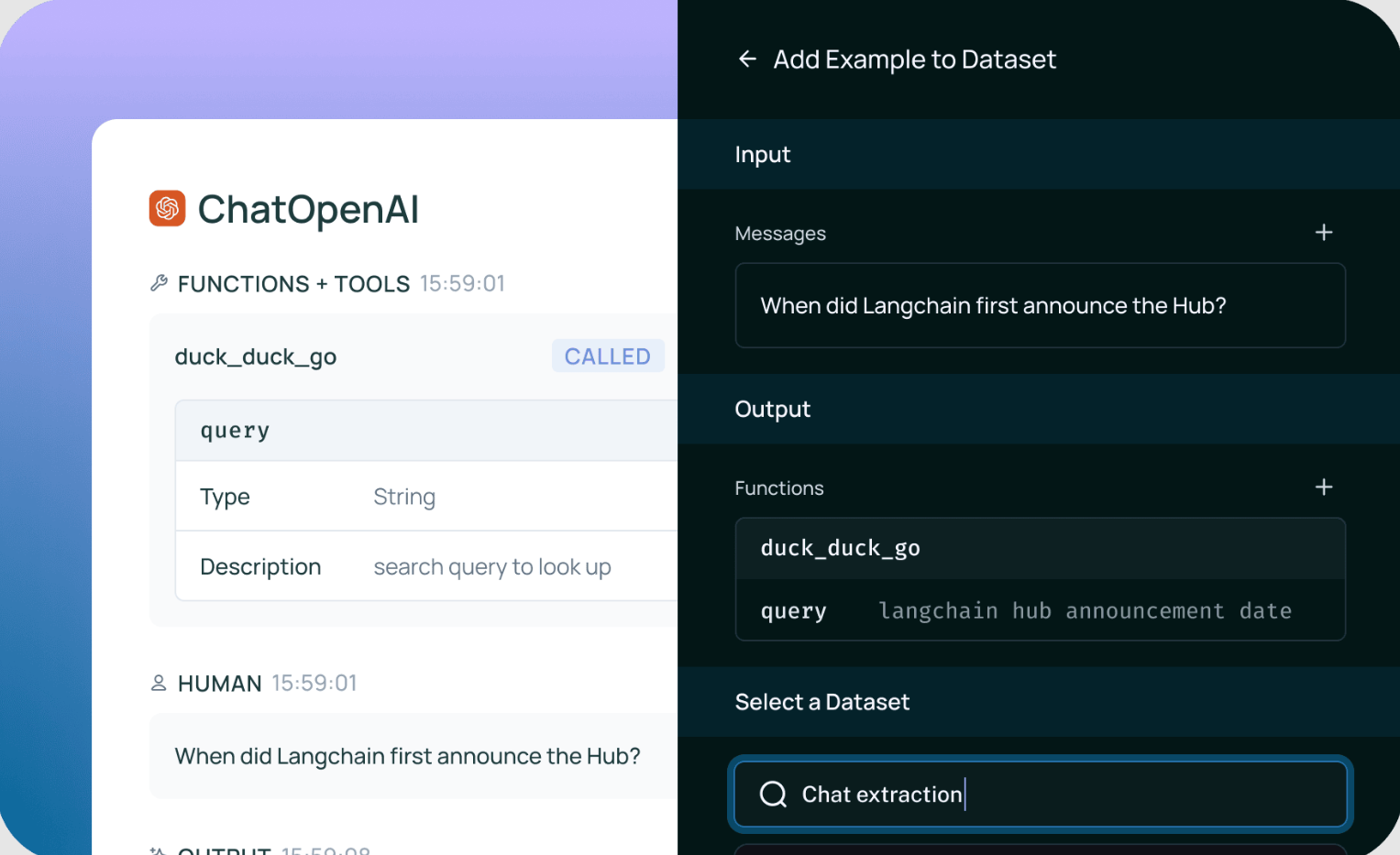This screenshot has width=1400, height=855.
Task: Click the person icon beside HUMAN
Action: 159,683
